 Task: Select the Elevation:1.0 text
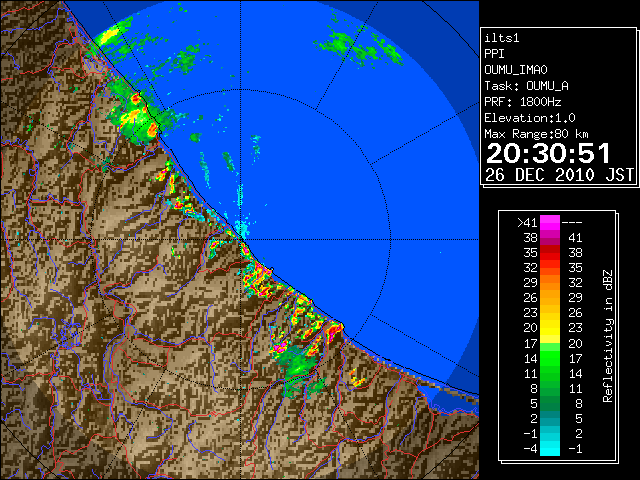530,118
